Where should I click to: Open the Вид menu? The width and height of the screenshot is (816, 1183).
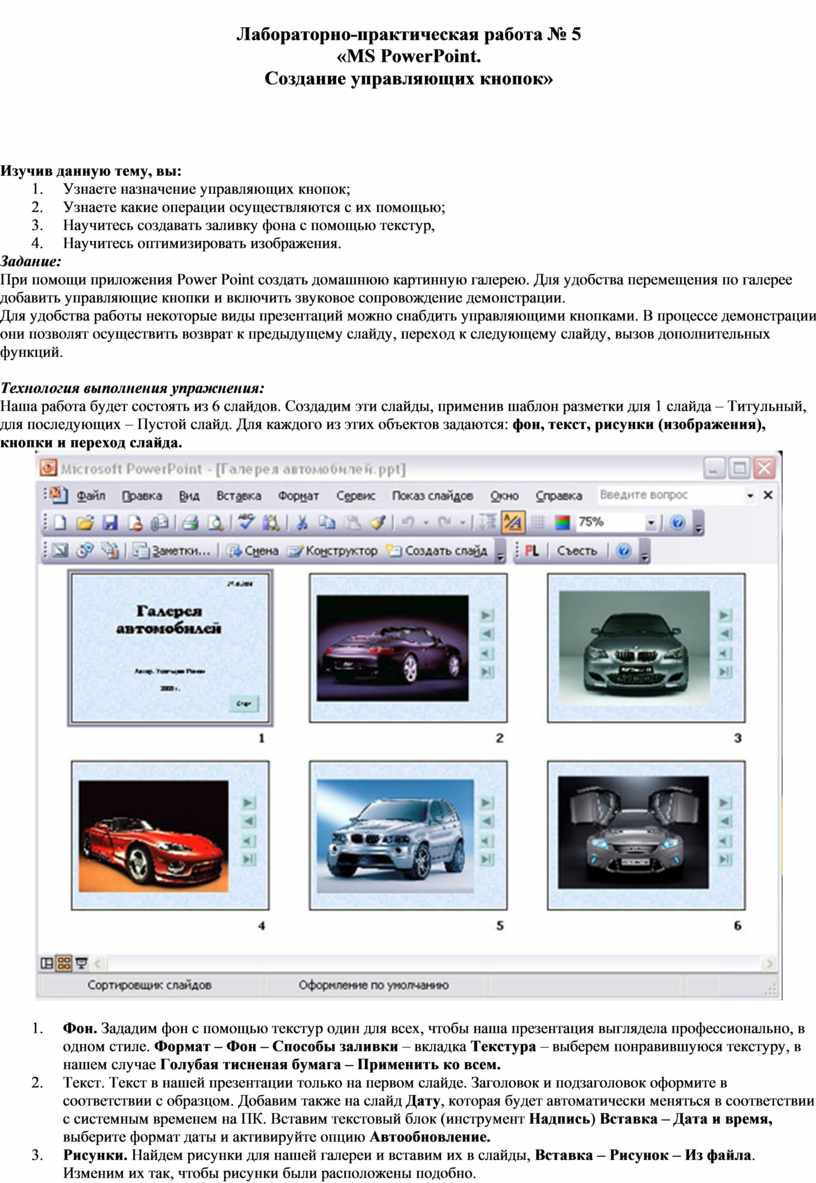point(189,495)
